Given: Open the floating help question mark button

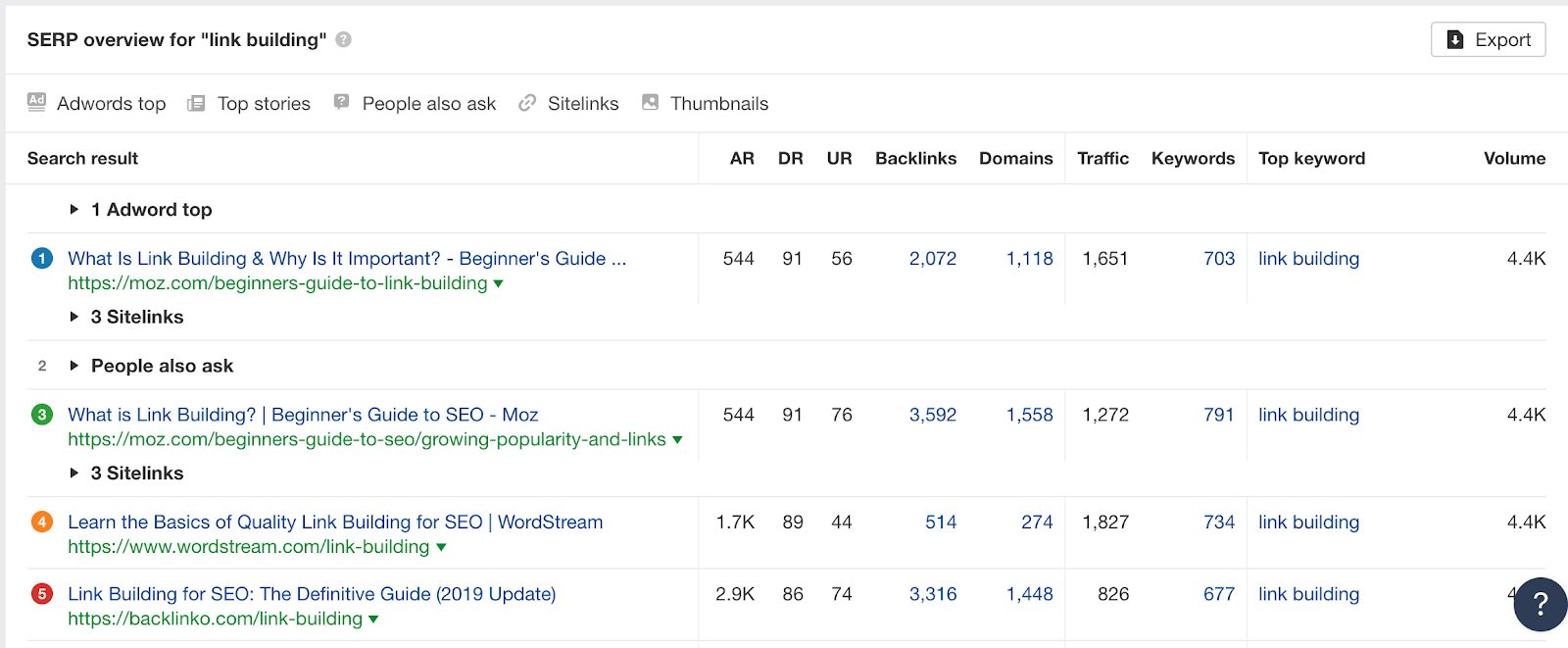Looking at the screenshot, I should tap(1540, 604).
